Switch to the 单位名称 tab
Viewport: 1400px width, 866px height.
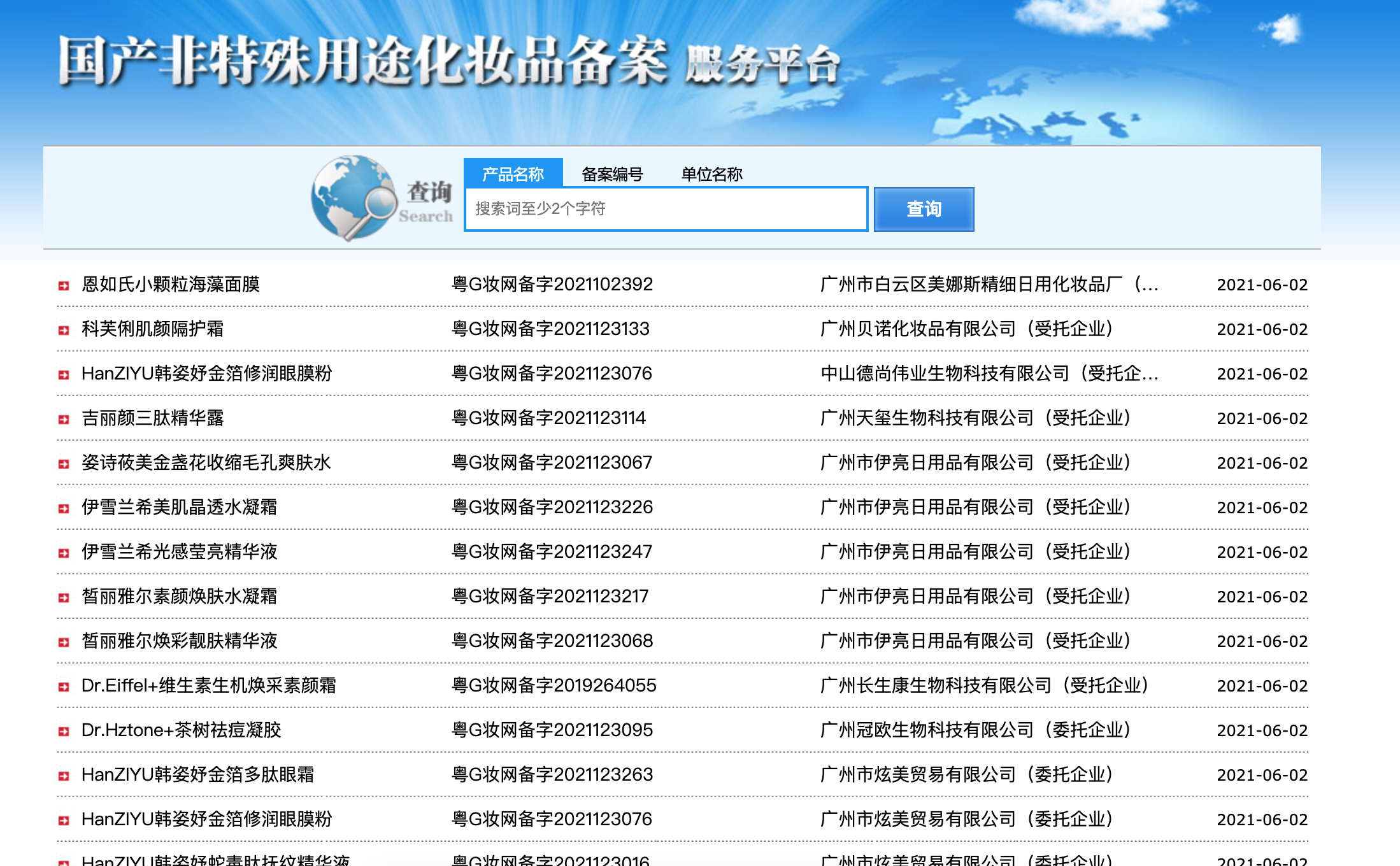pyautogui.click(x=713, y=173)
